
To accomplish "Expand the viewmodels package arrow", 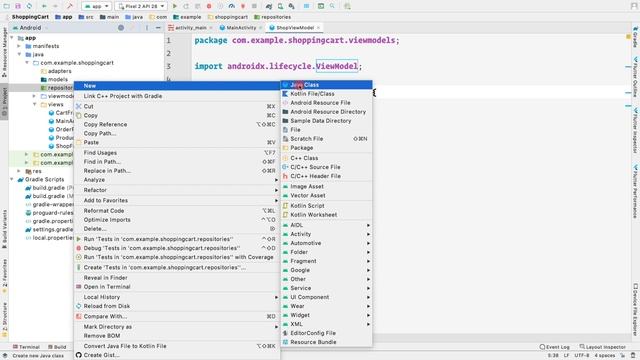I will click(34, 96).
